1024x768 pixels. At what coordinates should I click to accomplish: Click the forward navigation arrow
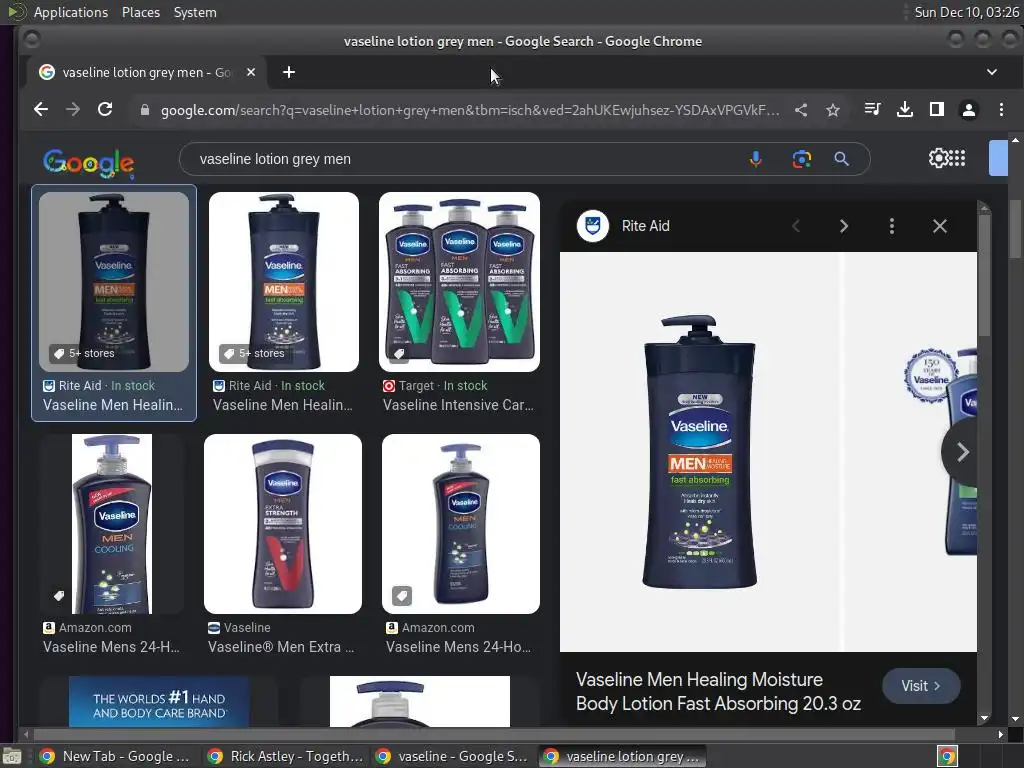(72, 110)
